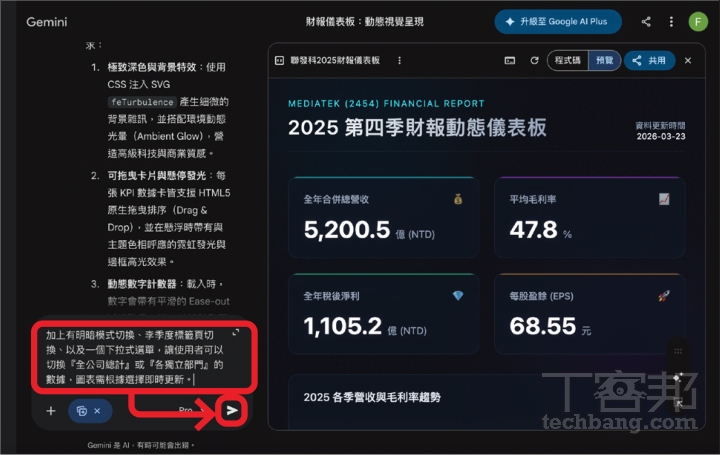Click the value 5,200.5

347,230
